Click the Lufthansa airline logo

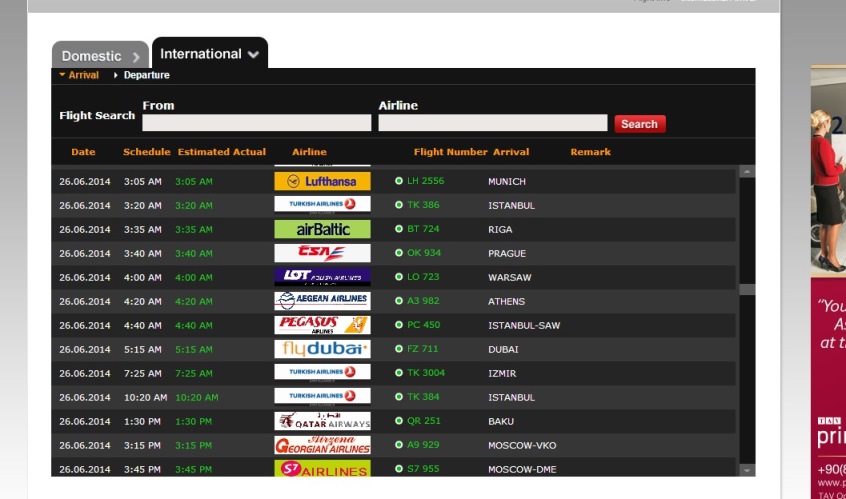[x=322, y=181]
